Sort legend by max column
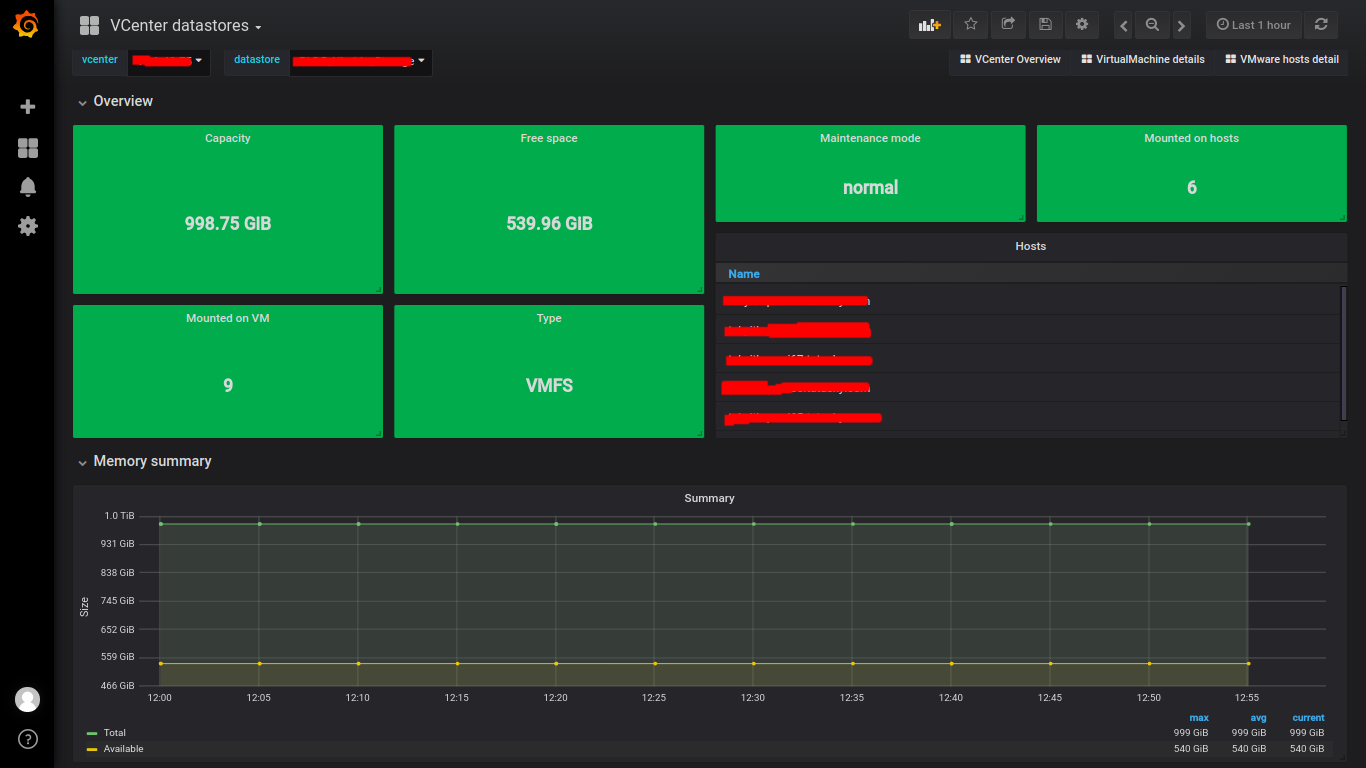This screenshot has height=768, width=1366. point(1198,718)
